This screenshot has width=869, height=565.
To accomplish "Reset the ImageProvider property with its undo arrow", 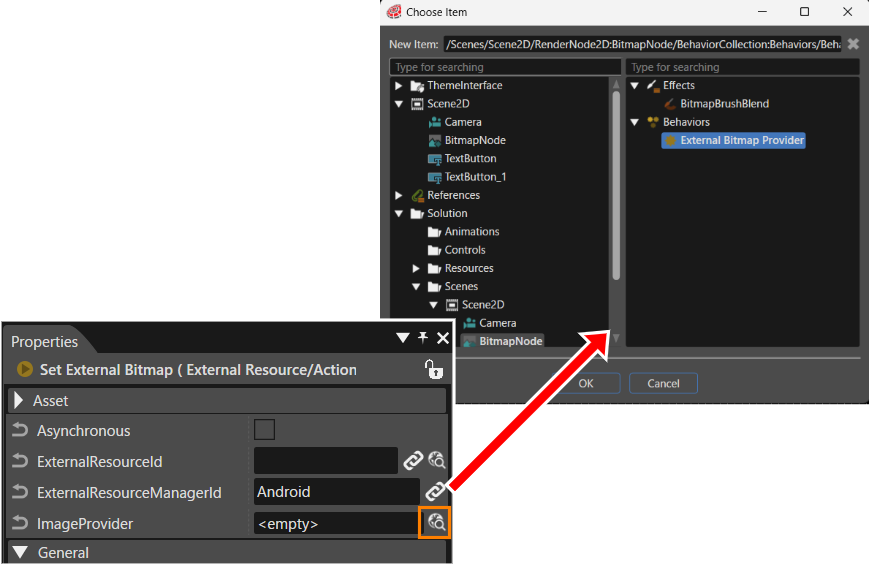I will click(20, 523).
